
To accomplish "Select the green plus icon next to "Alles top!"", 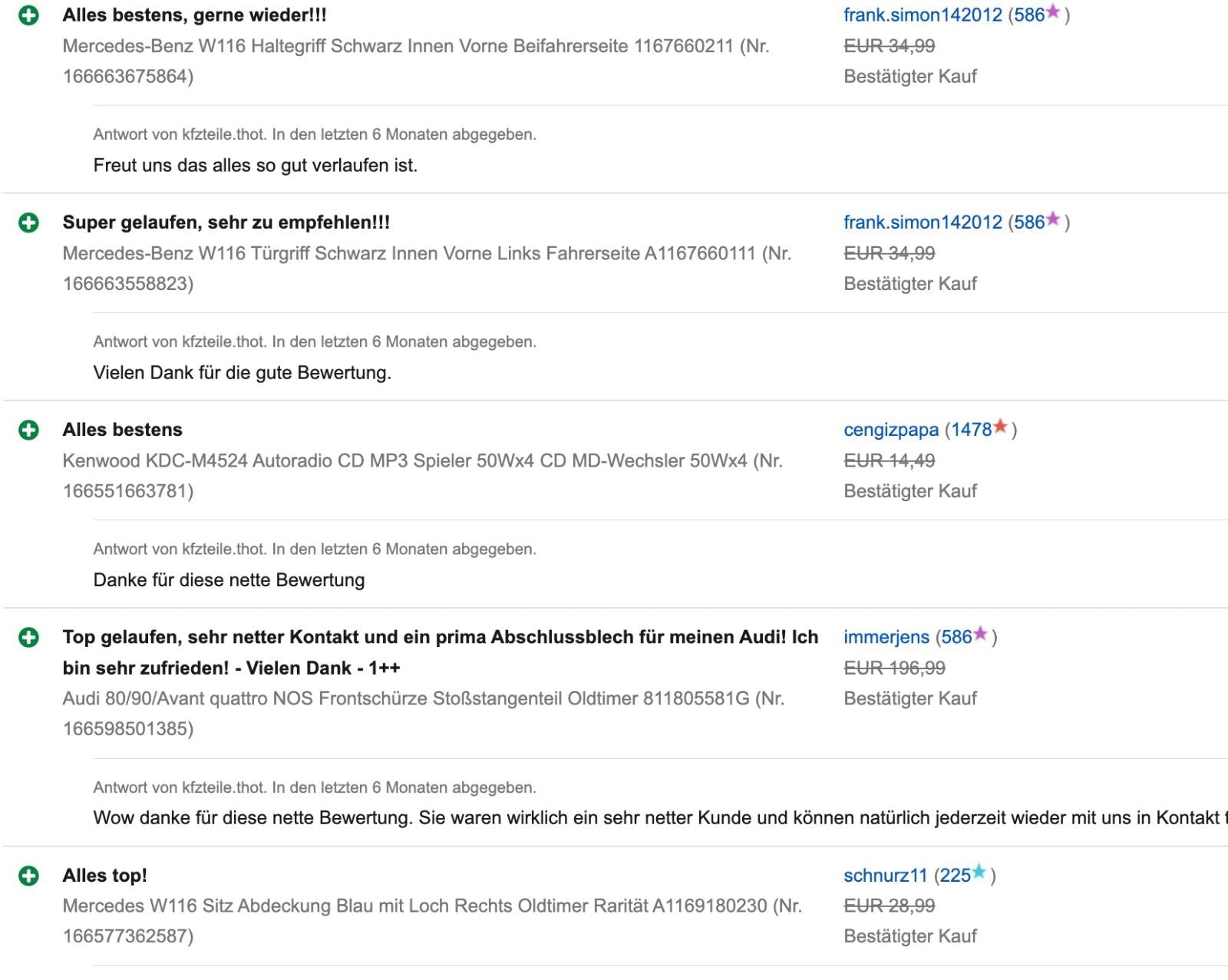I will click(x=29, y=874).
